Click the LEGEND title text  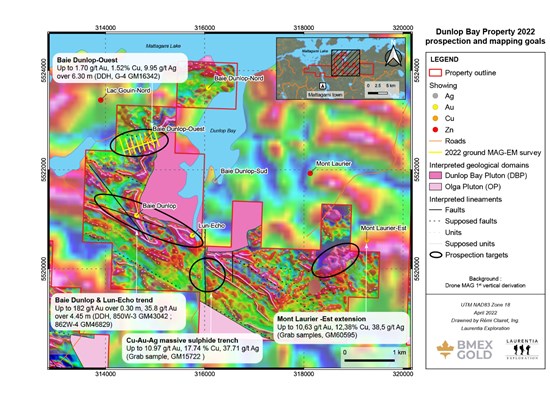(444, 60)
